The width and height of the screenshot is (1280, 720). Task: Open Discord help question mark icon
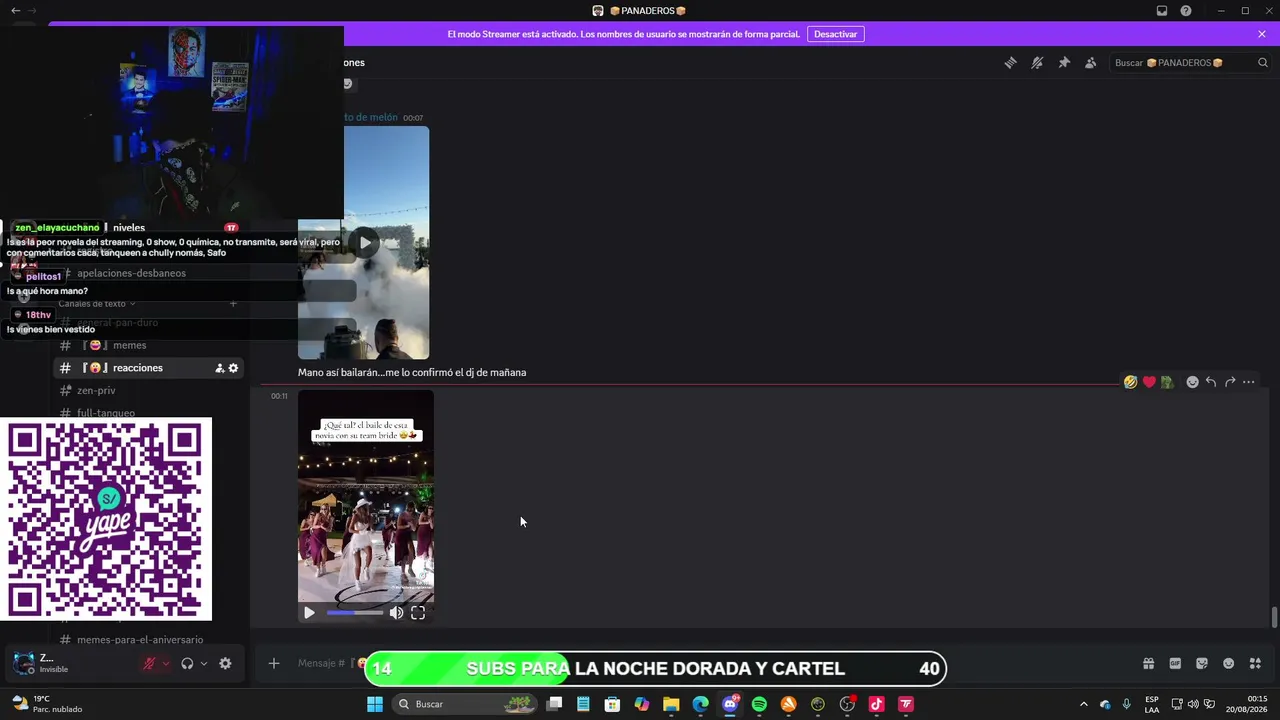click(1186, 11)
